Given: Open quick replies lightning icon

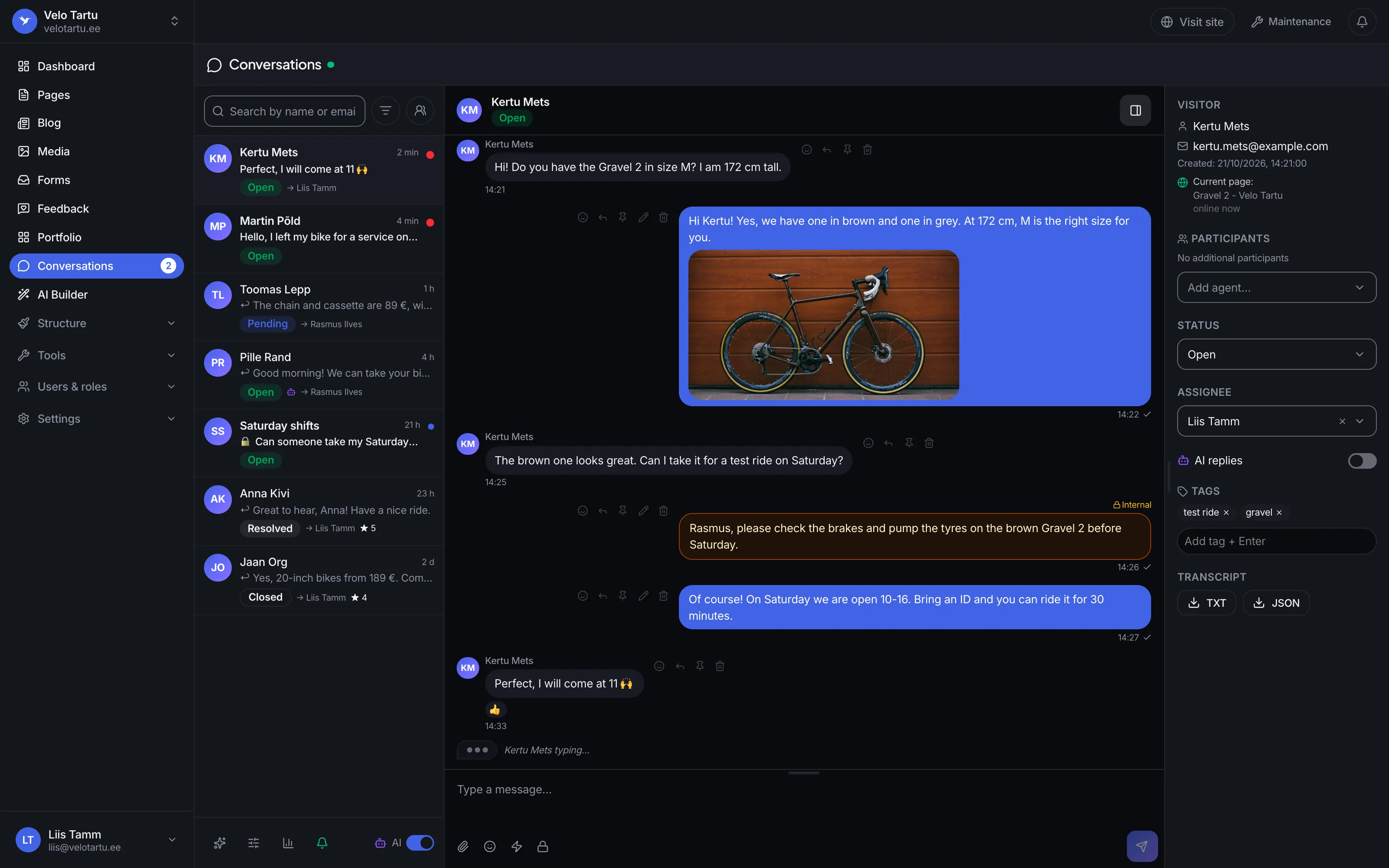Looking at the screenshot, I should [x=517, y=846].
